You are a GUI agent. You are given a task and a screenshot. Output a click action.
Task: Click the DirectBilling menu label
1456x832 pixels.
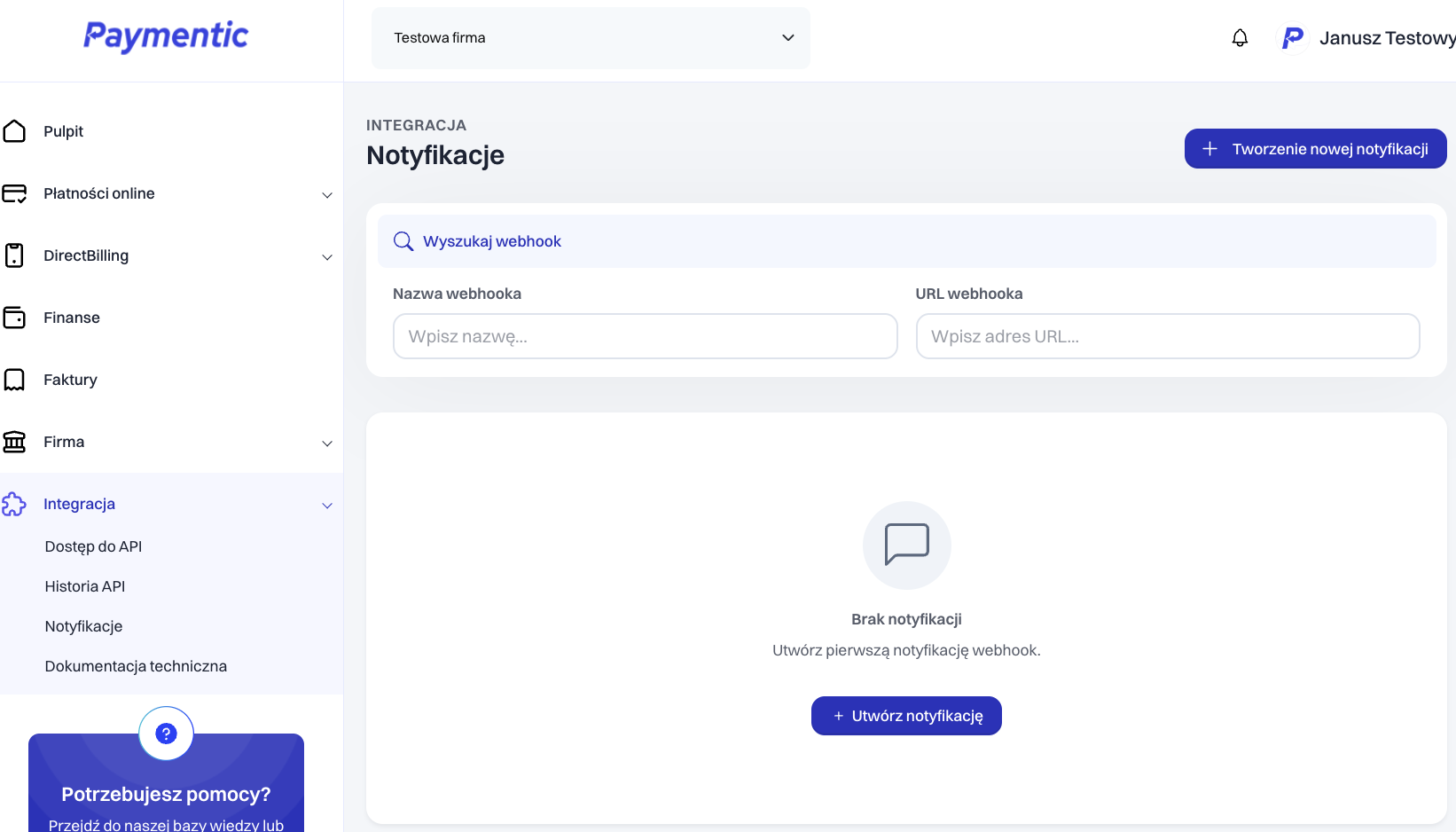[86, 255]
